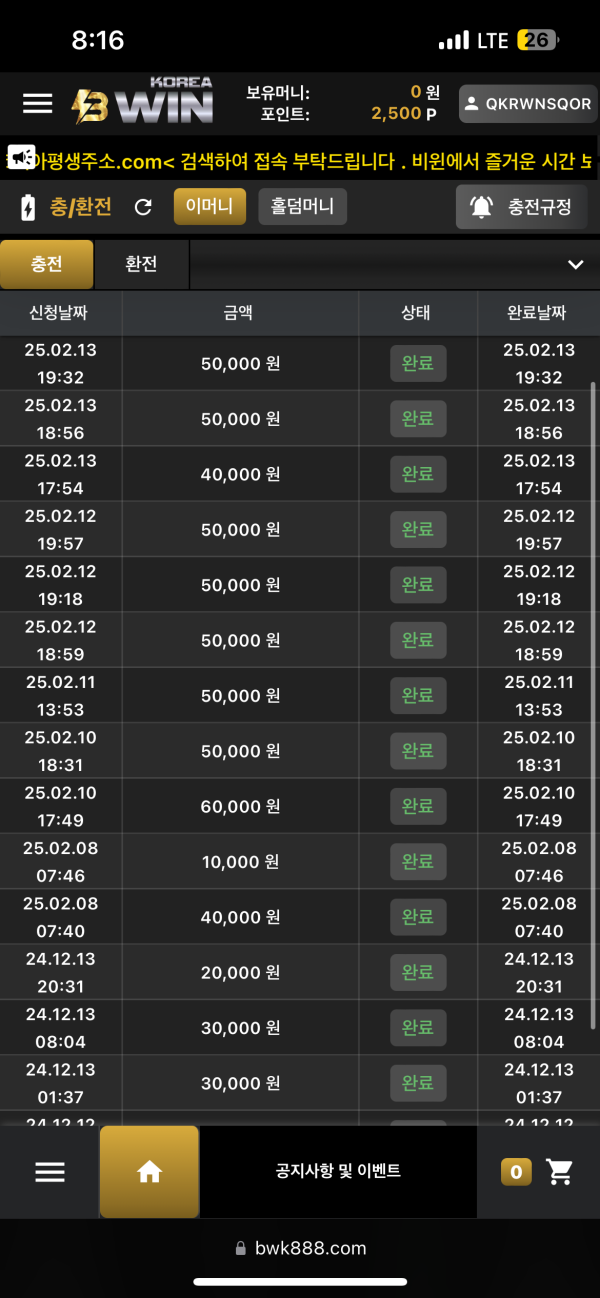Click the 신청날짜 column header
Screen dimensions: 600x1298
[59, 313]
